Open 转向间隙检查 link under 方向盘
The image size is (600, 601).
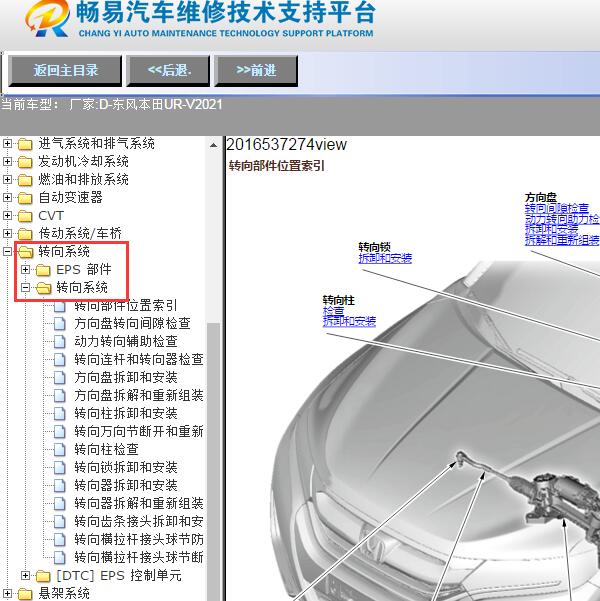pyautogui.click(x=556, y=209)
